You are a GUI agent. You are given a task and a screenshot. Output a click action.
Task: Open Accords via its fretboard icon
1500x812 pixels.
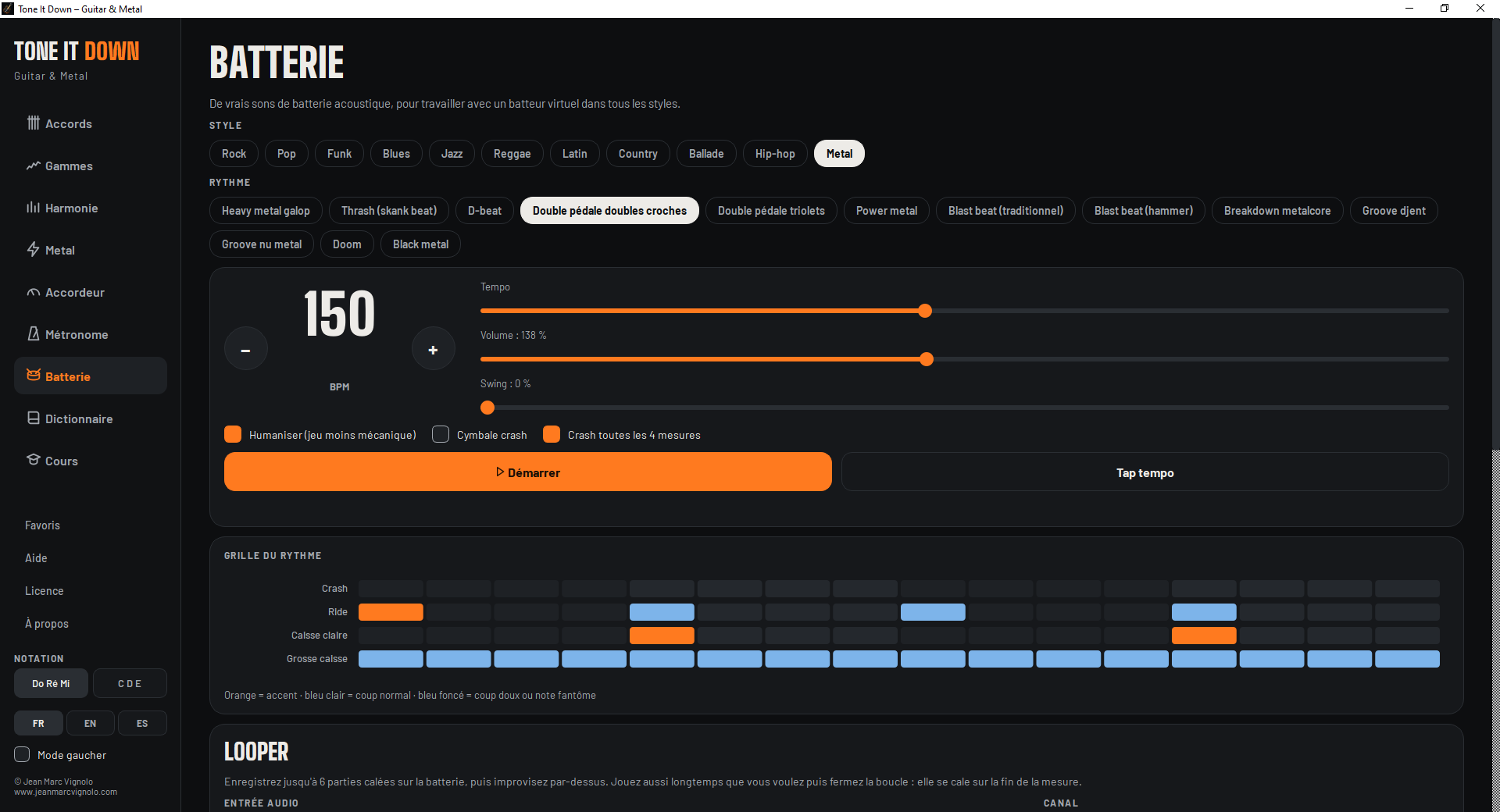click(x=33, y=123)
